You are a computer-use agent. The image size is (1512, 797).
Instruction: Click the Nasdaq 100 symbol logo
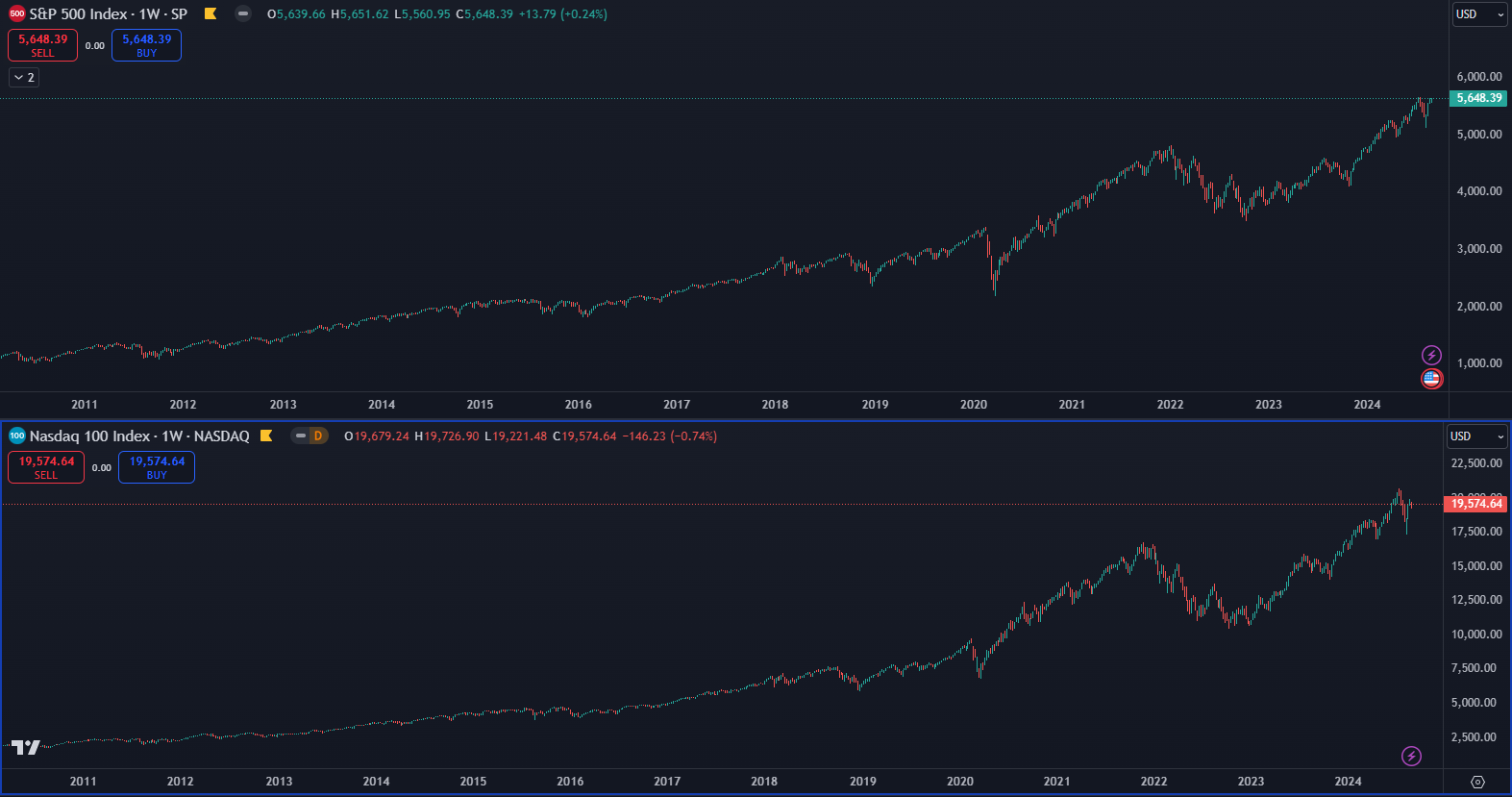(x=17, y=436)
